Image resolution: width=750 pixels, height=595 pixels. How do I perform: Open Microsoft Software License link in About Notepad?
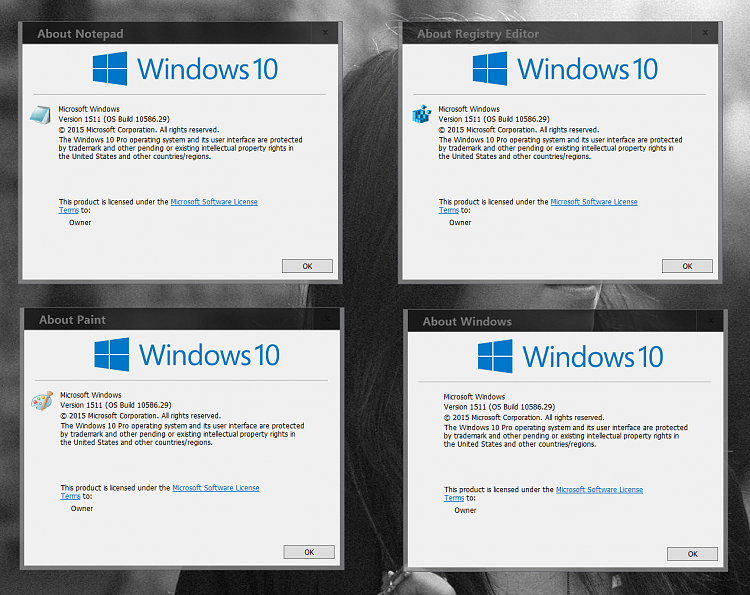pos(214,202)
